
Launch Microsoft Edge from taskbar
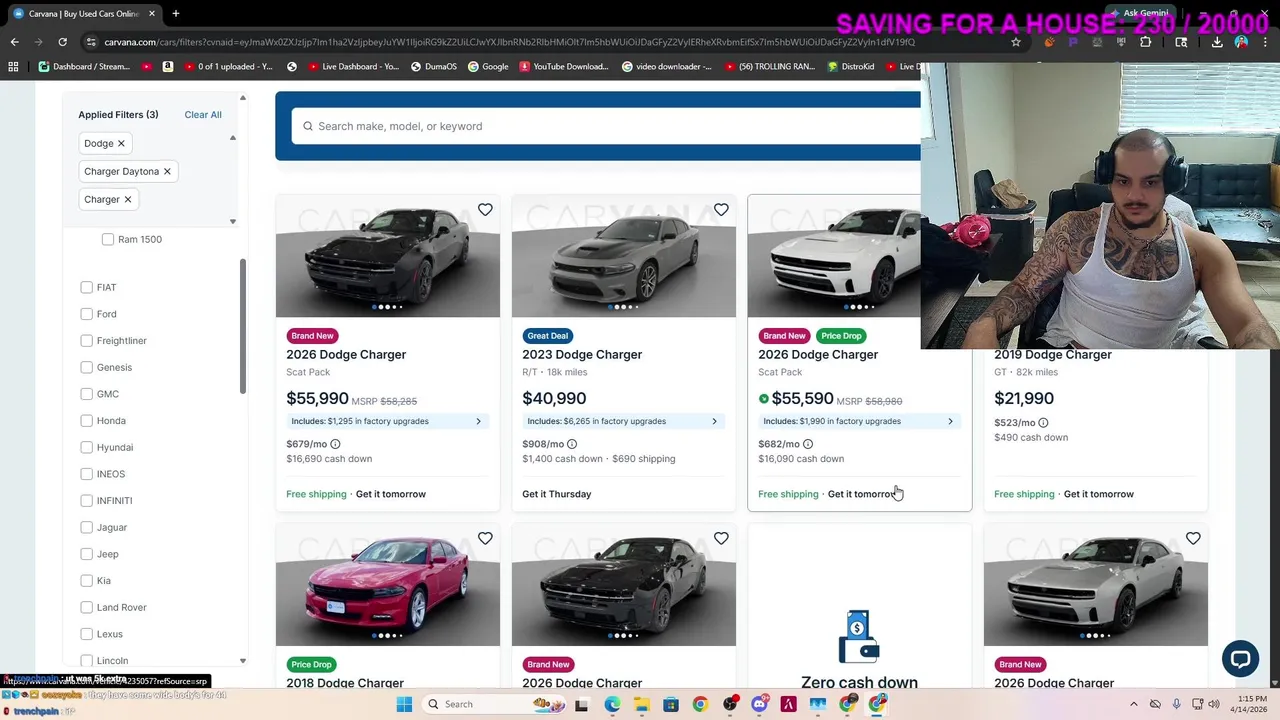612,704
